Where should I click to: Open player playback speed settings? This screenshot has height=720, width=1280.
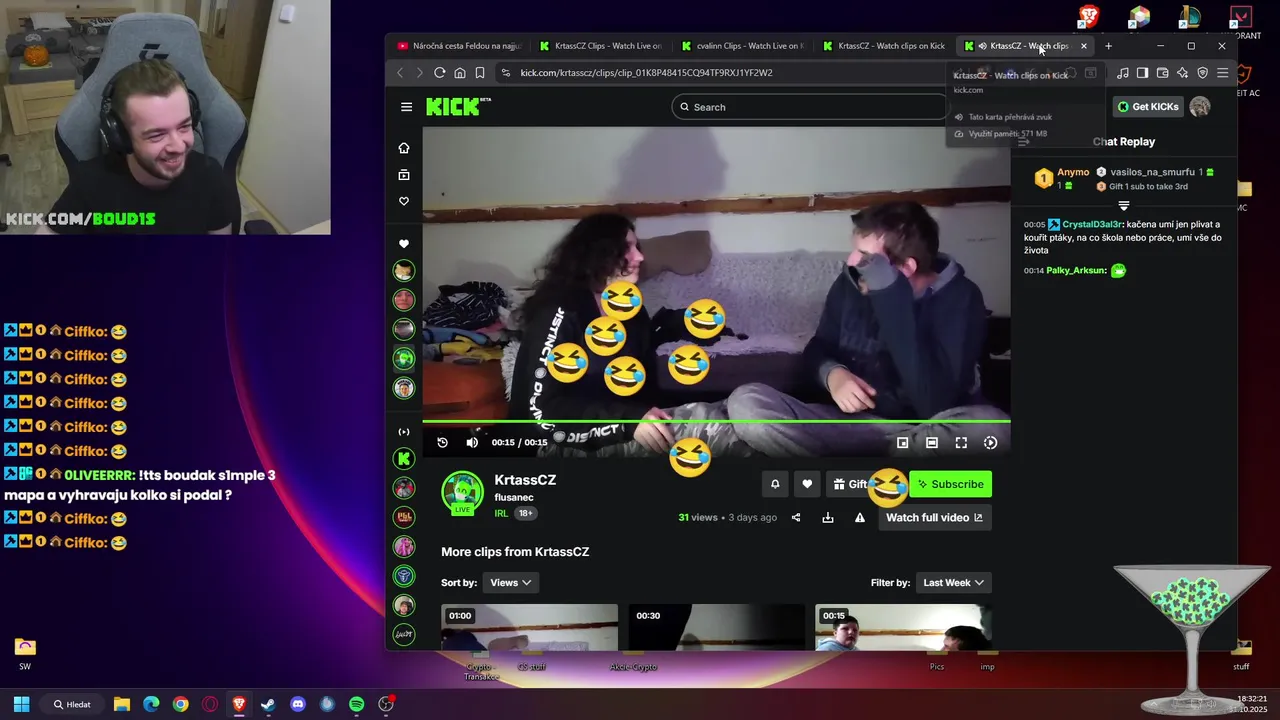tap(990, 442)
